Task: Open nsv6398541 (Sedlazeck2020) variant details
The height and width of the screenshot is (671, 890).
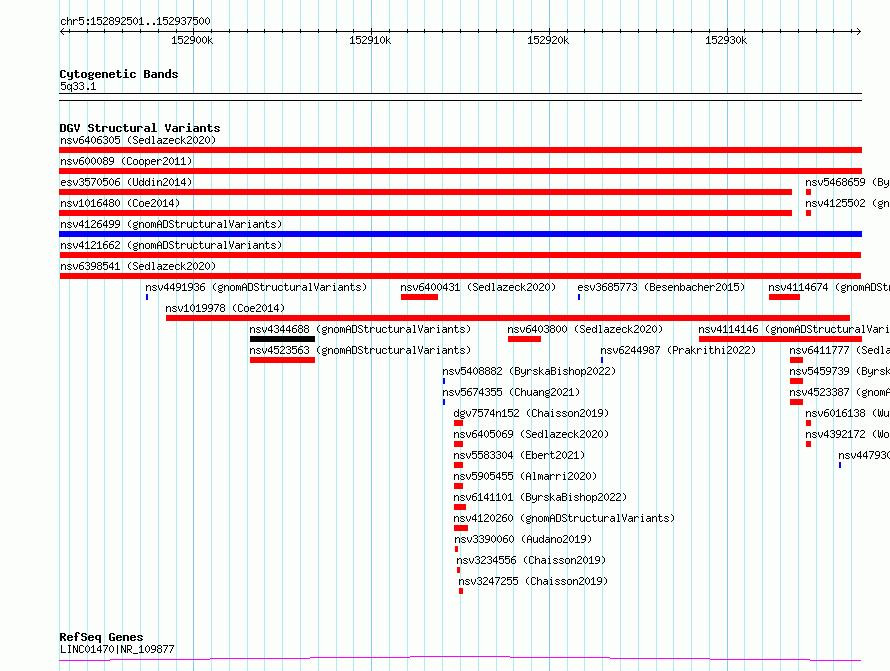Action: [x=138, y=266]
